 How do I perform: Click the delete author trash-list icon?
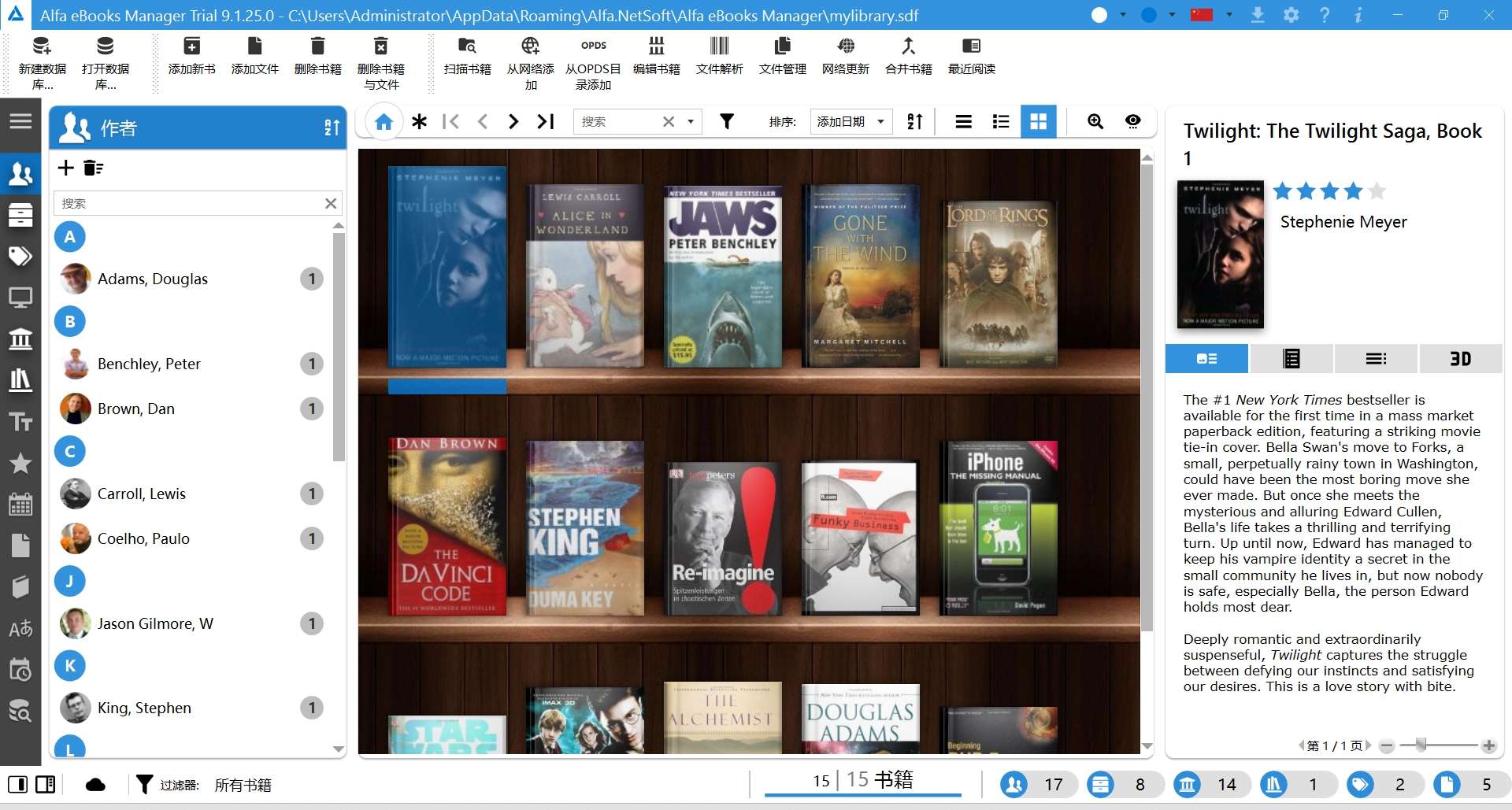(x=94, y=168)
